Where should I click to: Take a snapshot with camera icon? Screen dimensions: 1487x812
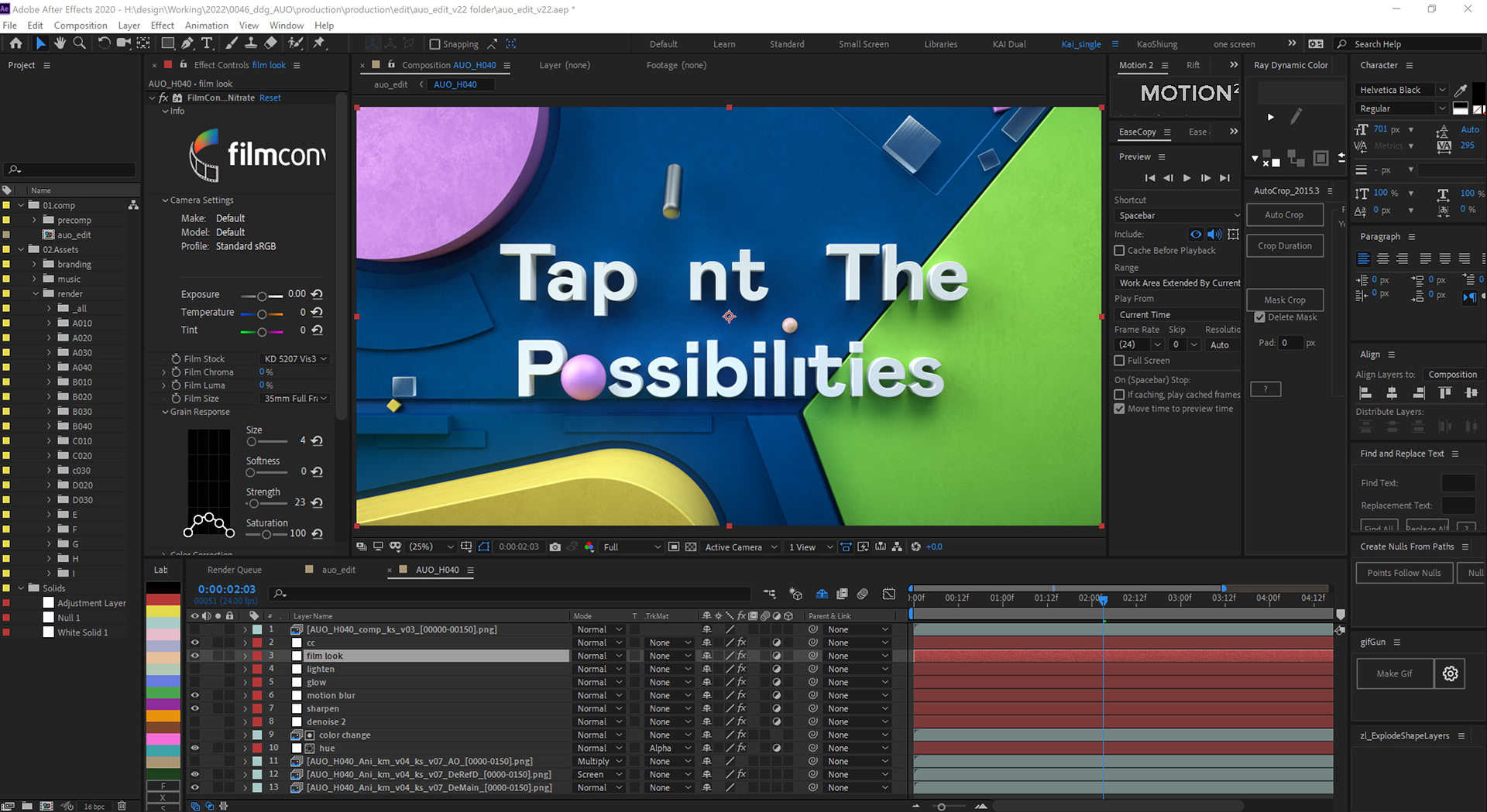555,546
